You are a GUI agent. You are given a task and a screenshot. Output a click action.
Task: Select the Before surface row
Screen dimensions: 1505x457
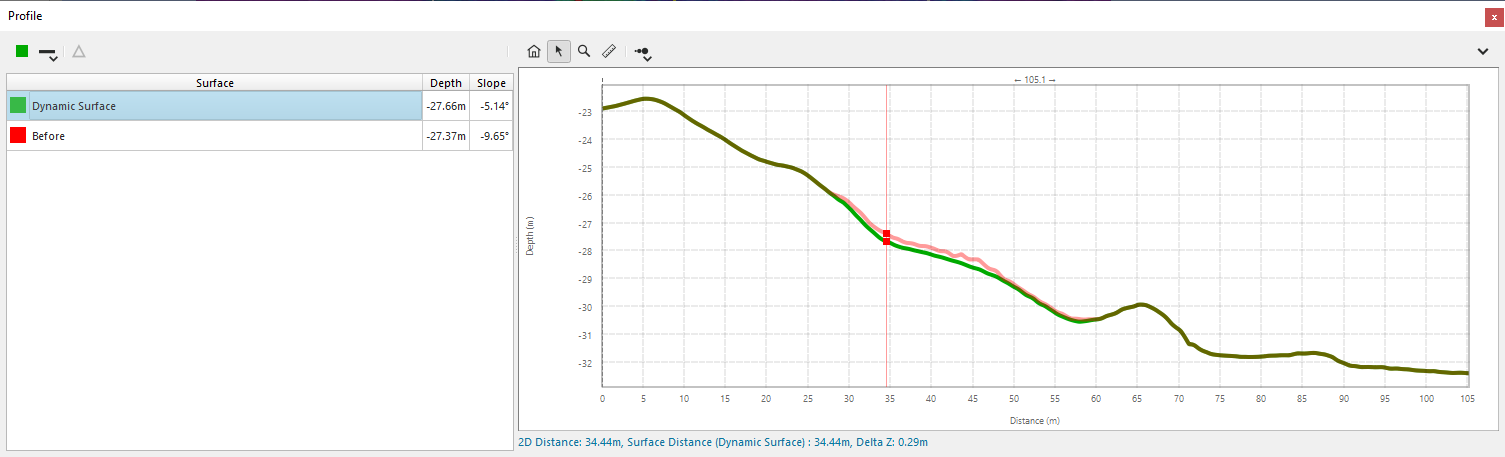[260, 136]
